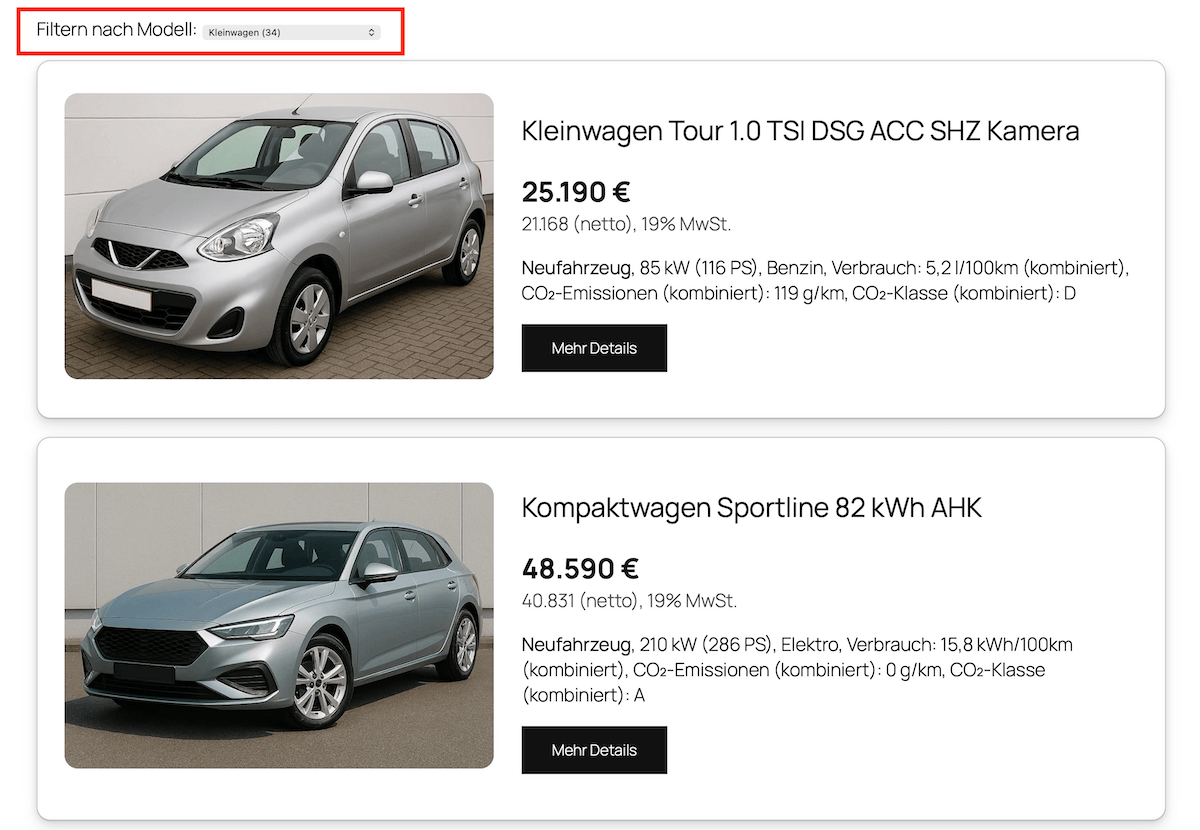1200x830 pixels.
Task: Click "Mehr Details" for the Kleinwagen Tour
Action: 594,347
